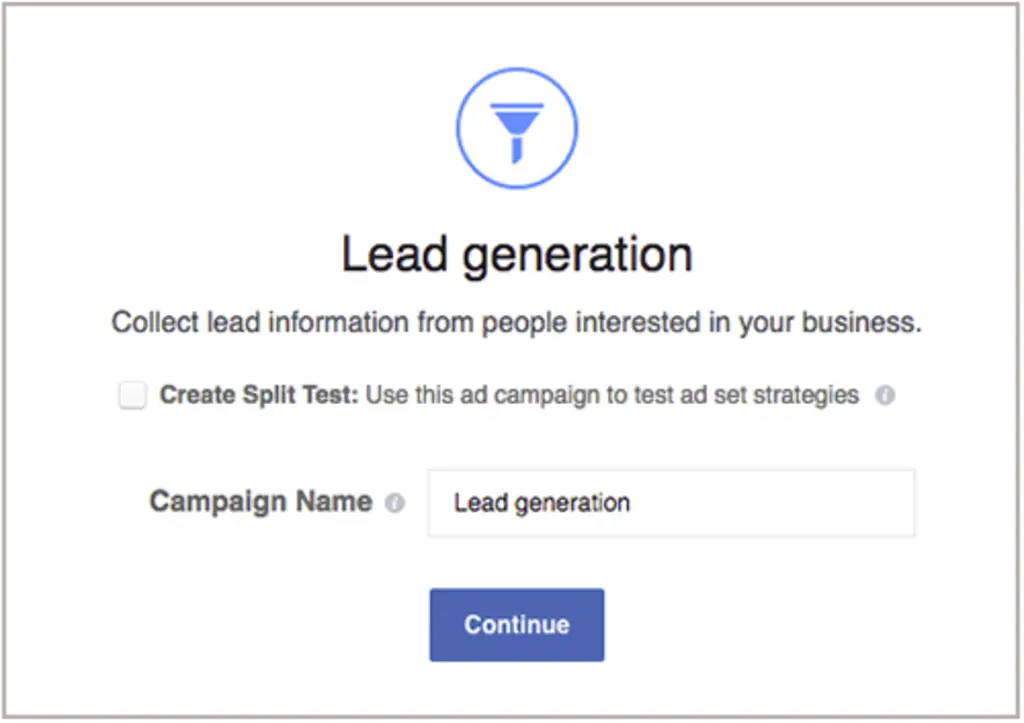Select the text reading Lead generation in the field
Screen dimensions: 1024x723
(542, 503)
